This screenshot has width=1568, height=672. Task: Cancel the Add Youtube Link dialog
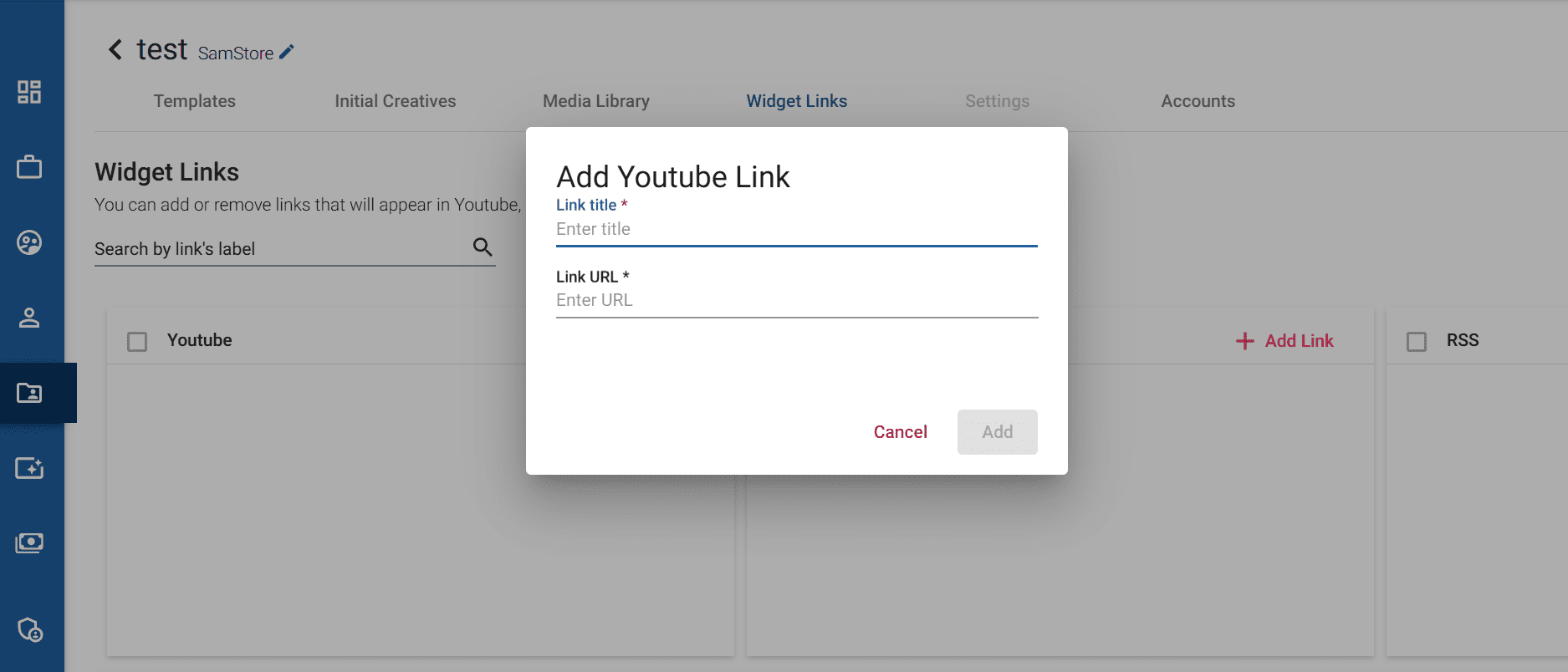pyautogui.click(x=900, y=432)
